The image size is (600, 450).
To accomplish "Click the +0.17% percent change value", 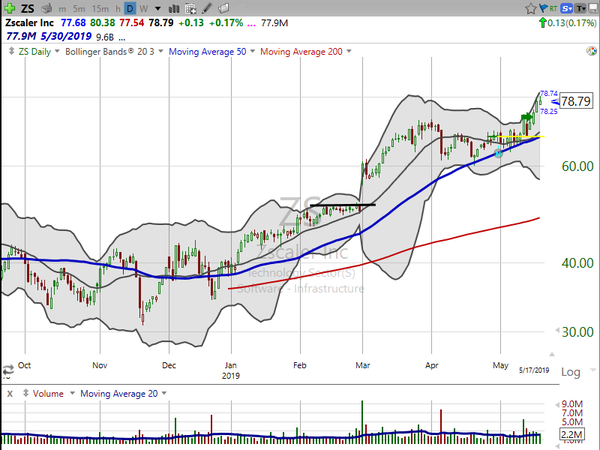I will (x=226, y=23).
